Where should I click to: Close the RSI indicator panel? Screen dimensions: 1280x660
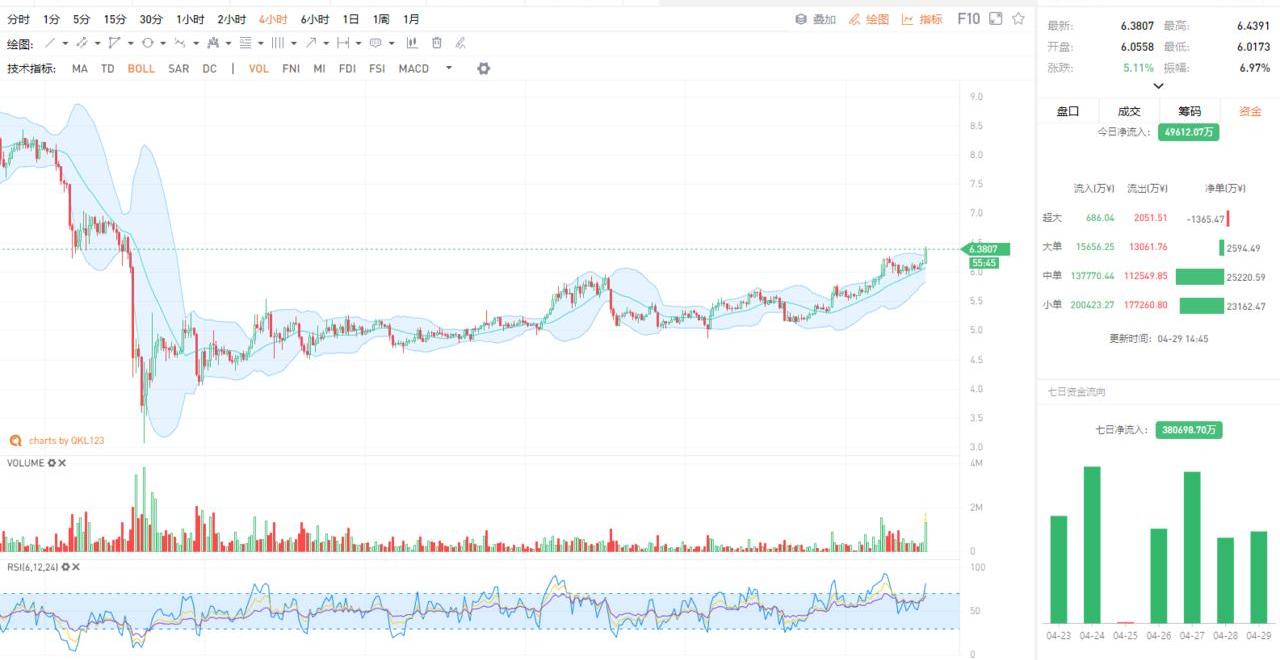[x=76, y=567]
